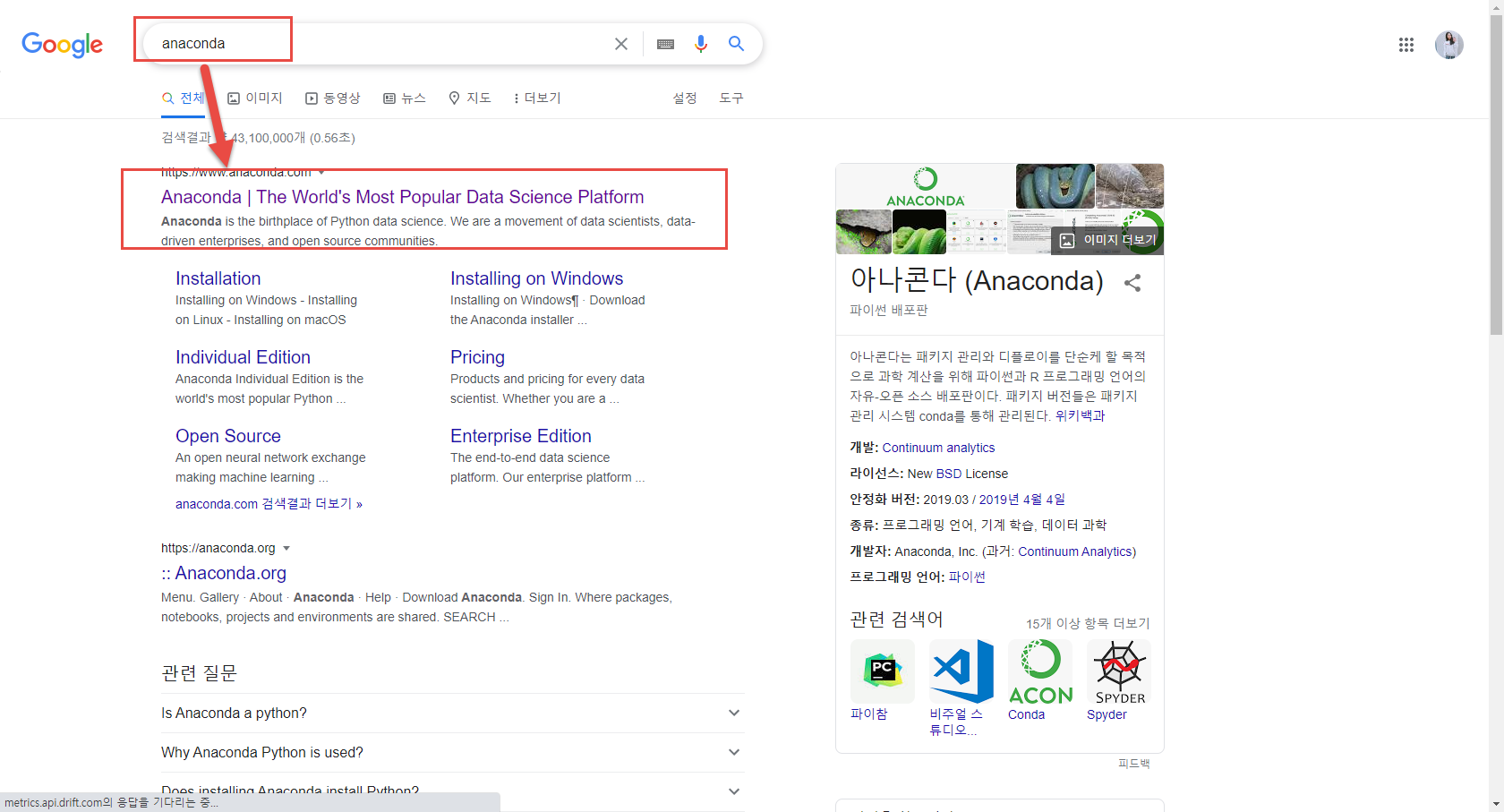This screenshot has height=812, width=1504.
Task: Open 2019년 4월 4일 date link
Action: click(x=1021, y=500)
